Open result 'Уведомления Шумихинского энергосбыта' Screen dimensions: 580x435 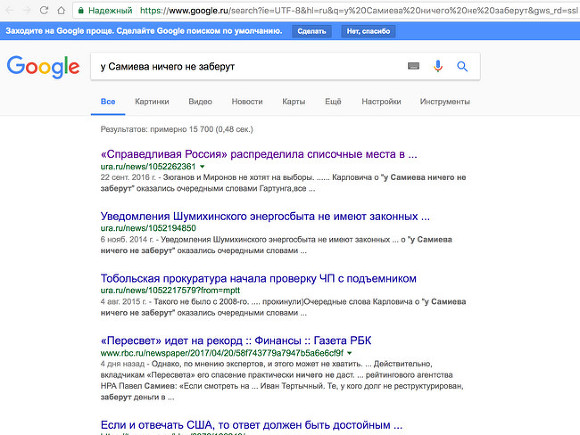pos(265,216)
